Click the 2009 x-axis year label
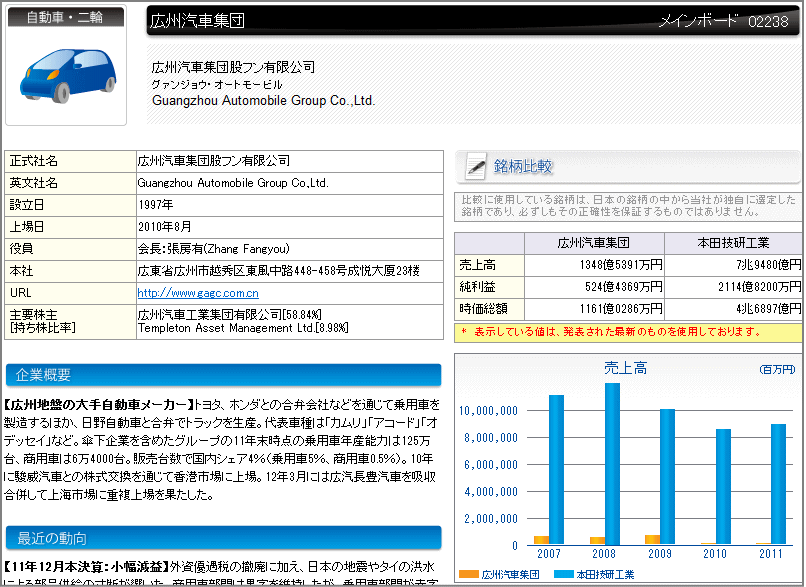The width and height of the screenshot is (806, 587). tap(660, 554)
